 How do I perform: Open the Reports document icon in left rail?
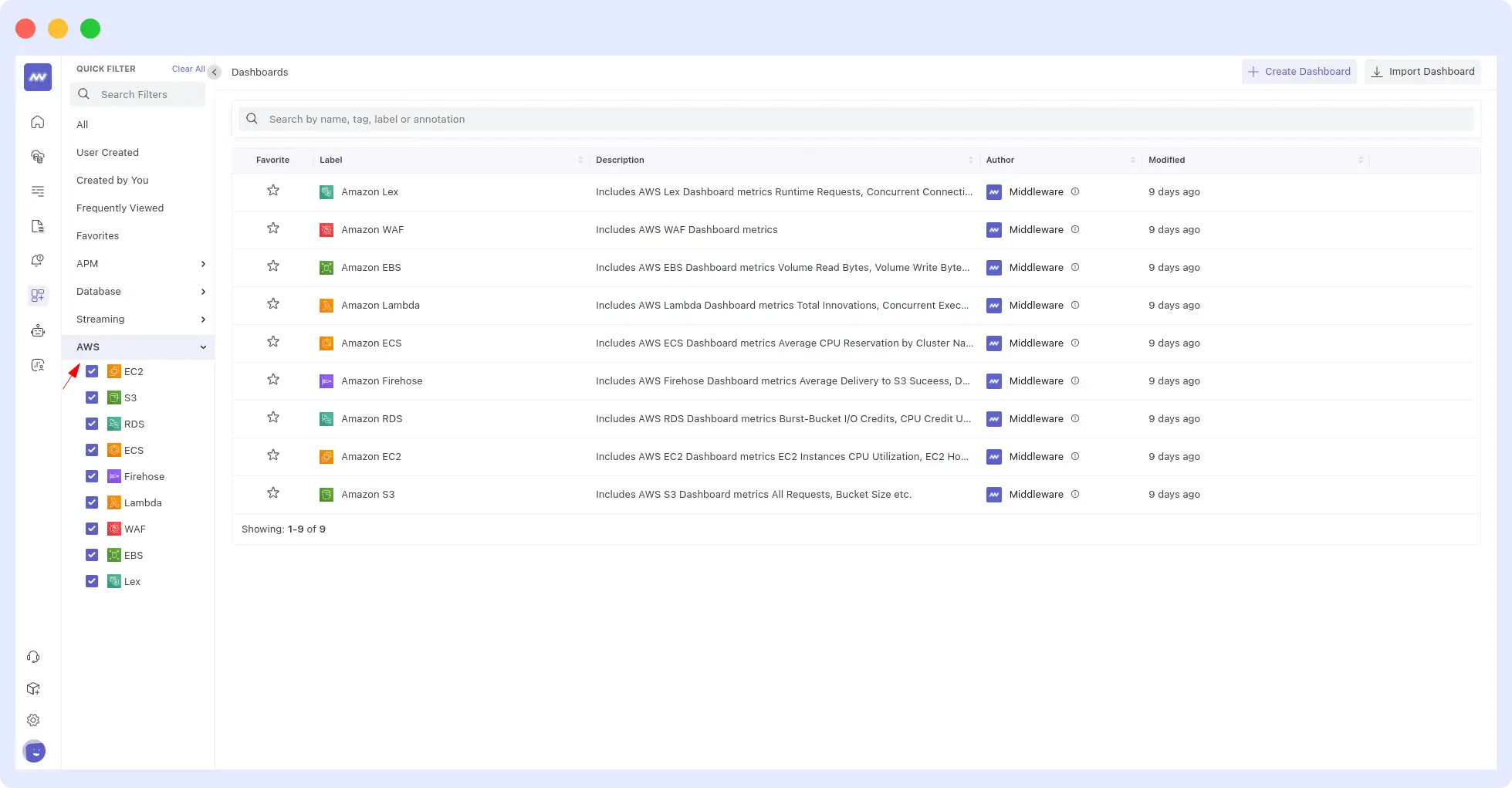[37, 226]
